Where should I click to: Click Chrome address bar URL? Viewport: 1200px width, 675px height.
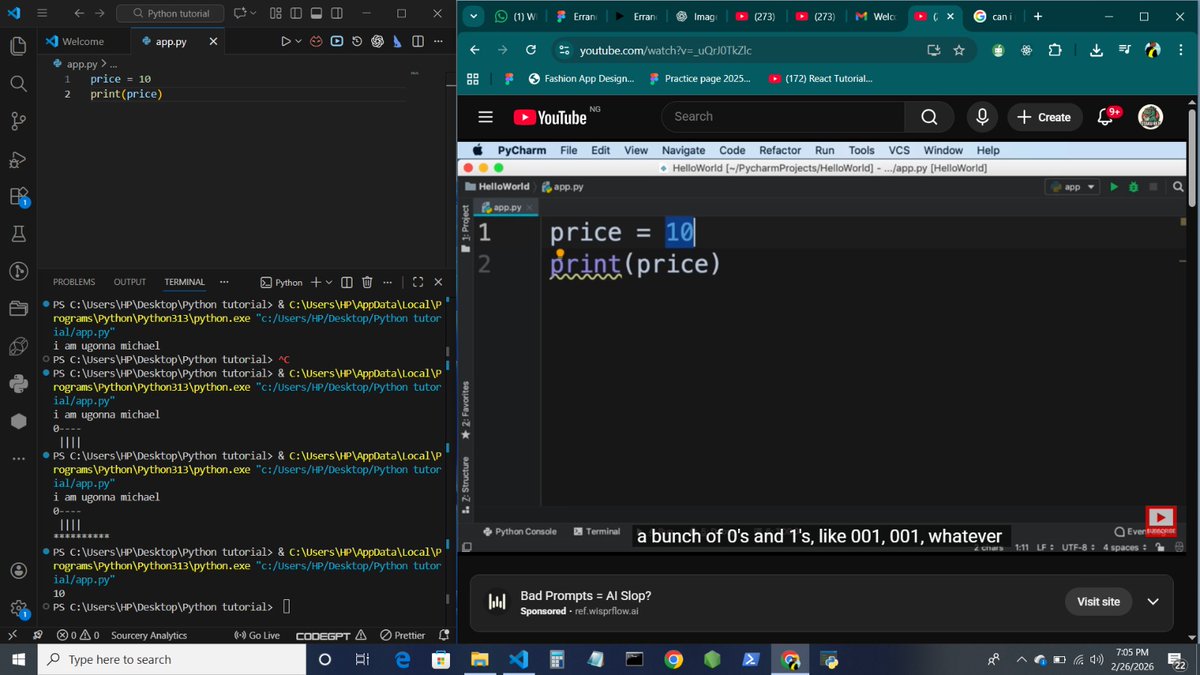pyautogui.click(x=666, y=50)
